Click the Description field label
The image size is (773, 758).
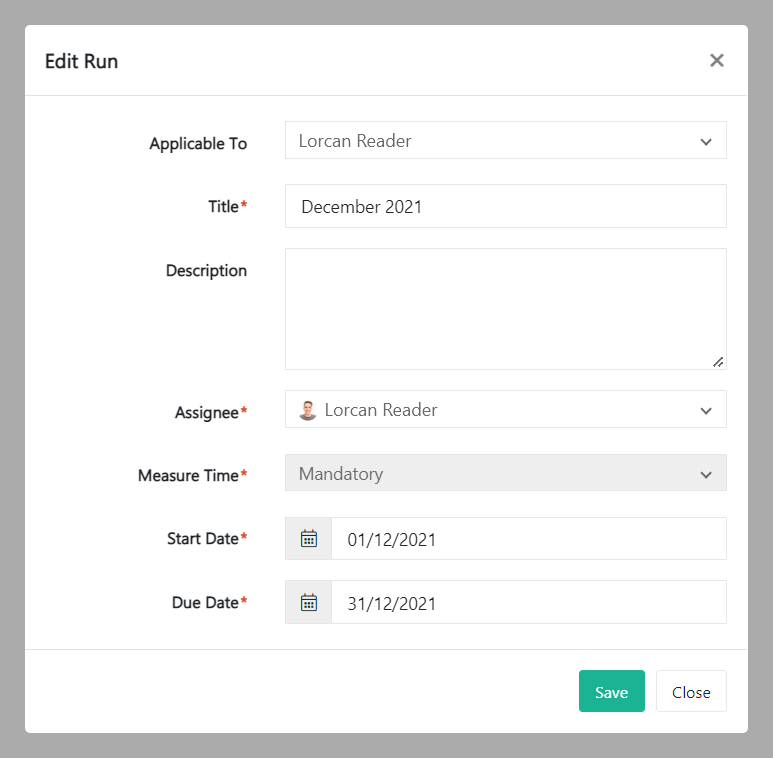(x=206, y=271)
